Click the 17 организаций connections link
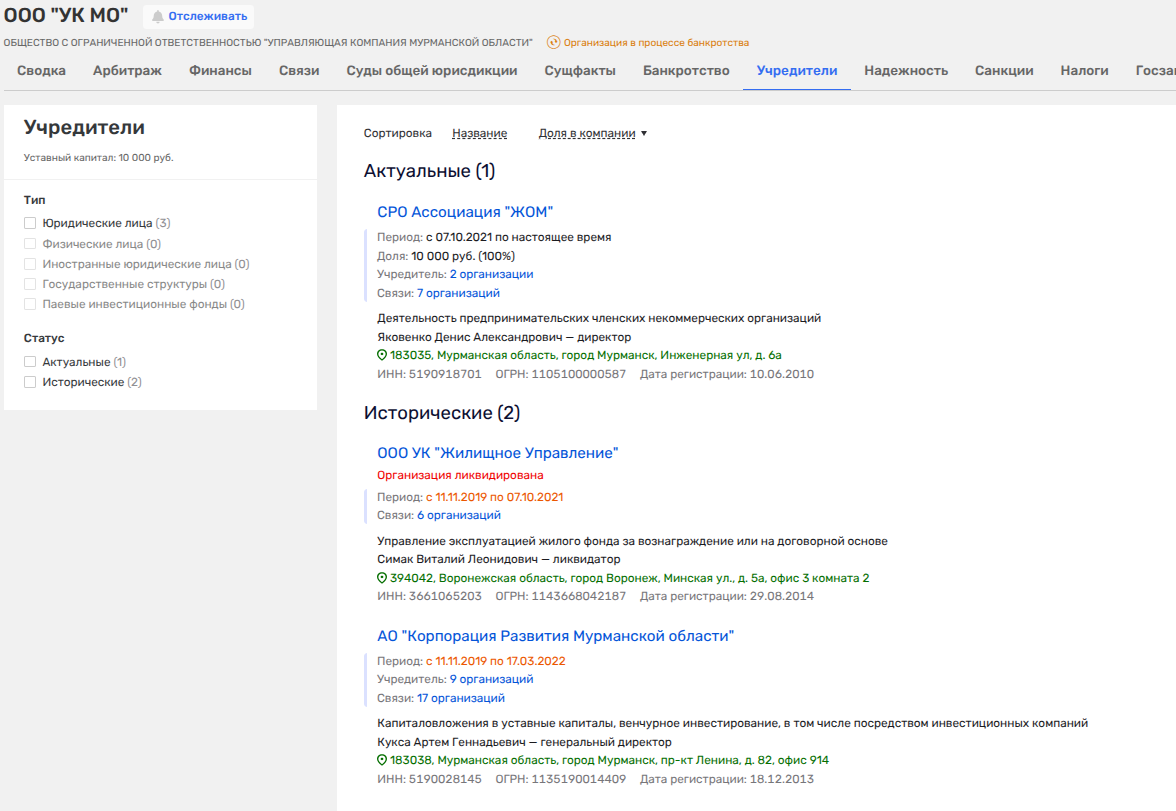This screenshot has width=1176, height=811. click(x=461, y=698)
